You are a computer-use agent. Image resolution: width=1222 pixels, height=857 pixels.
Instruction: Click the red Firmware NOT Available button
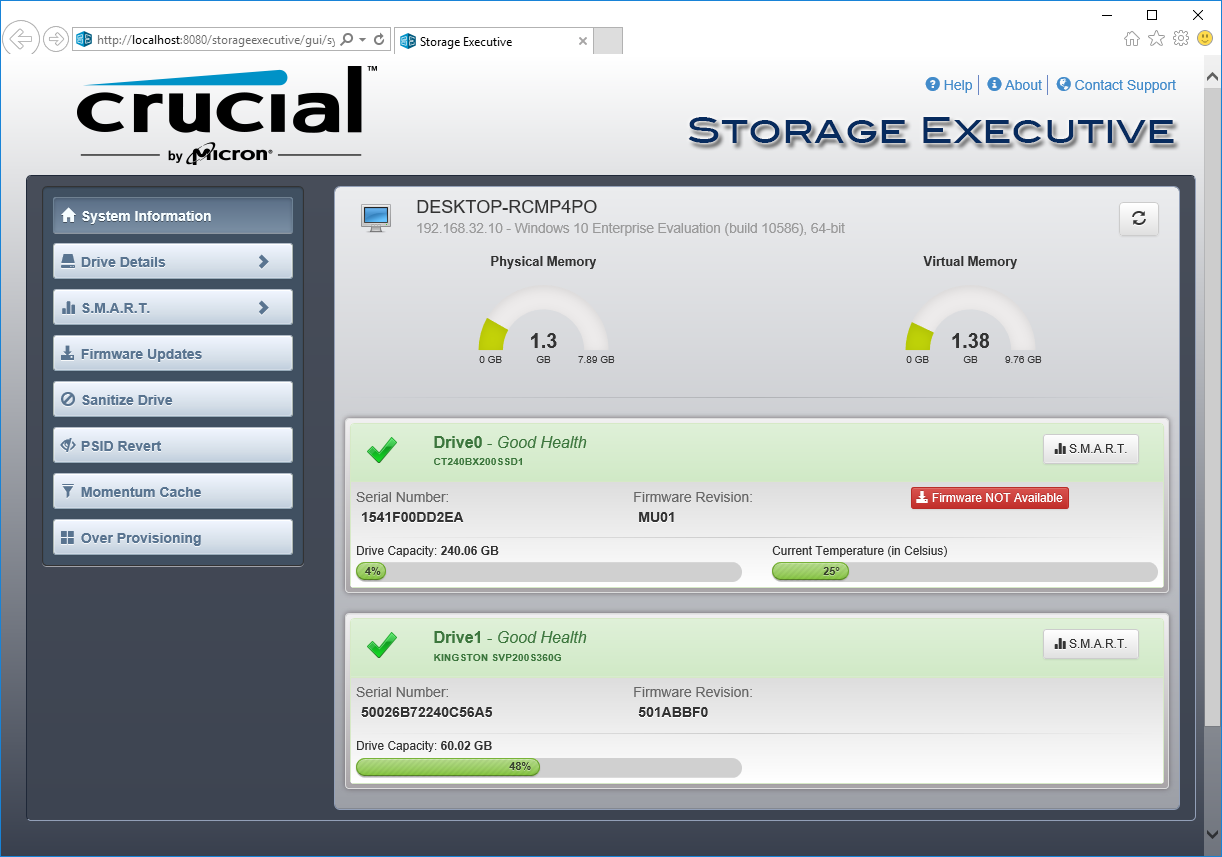click(x=989, y=498)
